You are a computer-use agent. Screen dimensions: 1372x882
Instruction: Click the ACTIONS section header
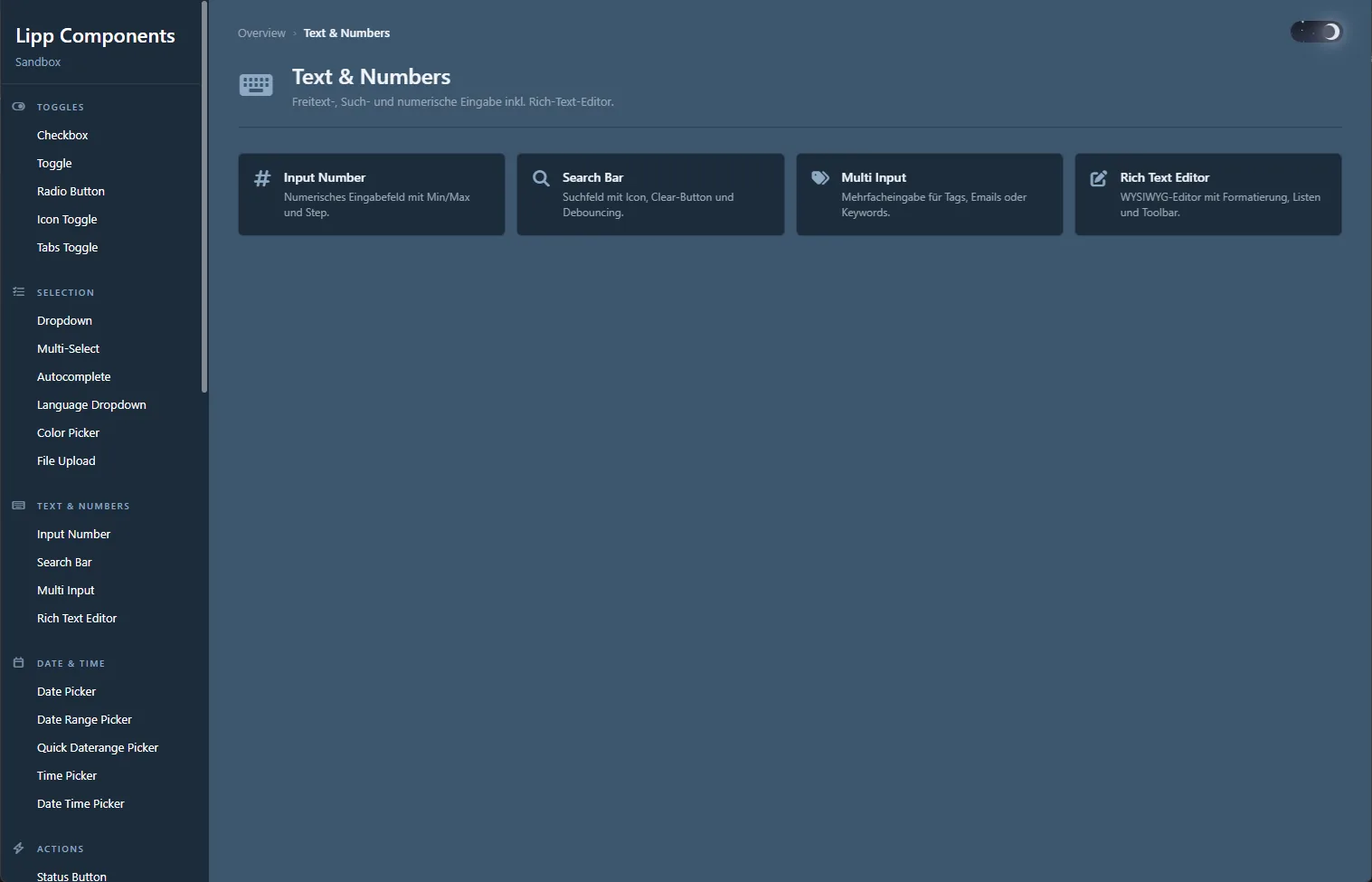pyautogui.click(x=60, y=849)
